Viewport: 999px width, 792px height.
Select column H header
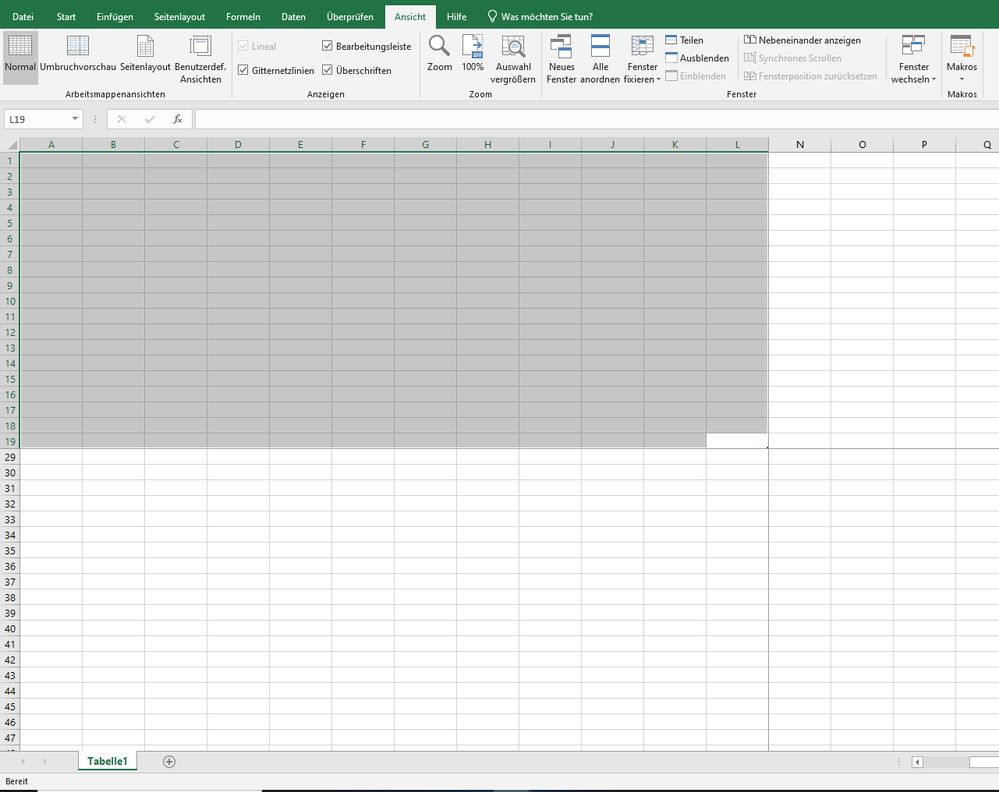pos(487,145)
